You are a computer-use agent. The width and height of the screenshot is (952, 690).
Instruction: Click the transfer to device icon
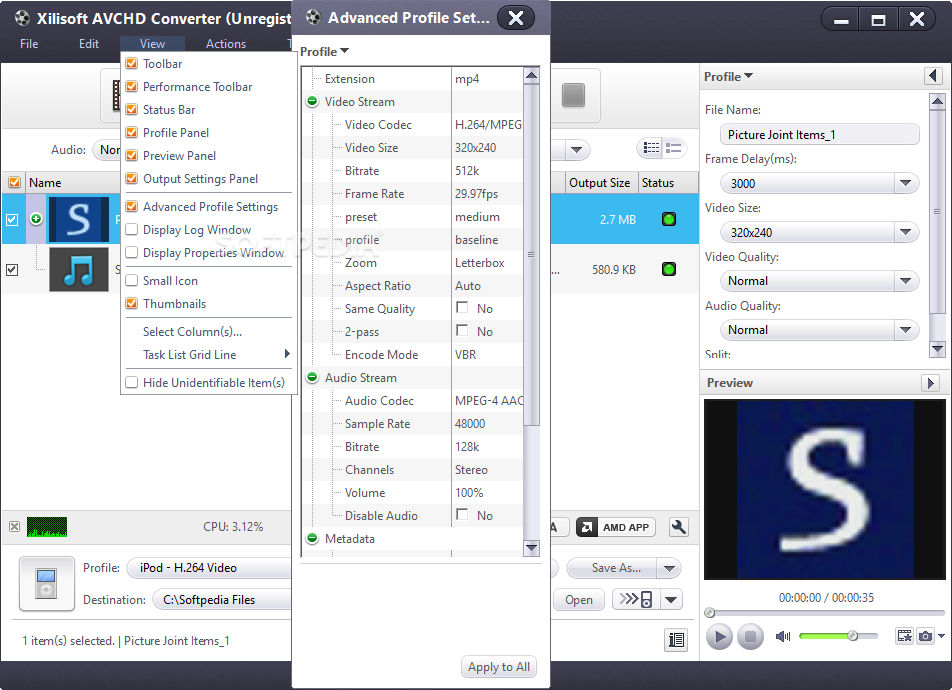[635, 599]
